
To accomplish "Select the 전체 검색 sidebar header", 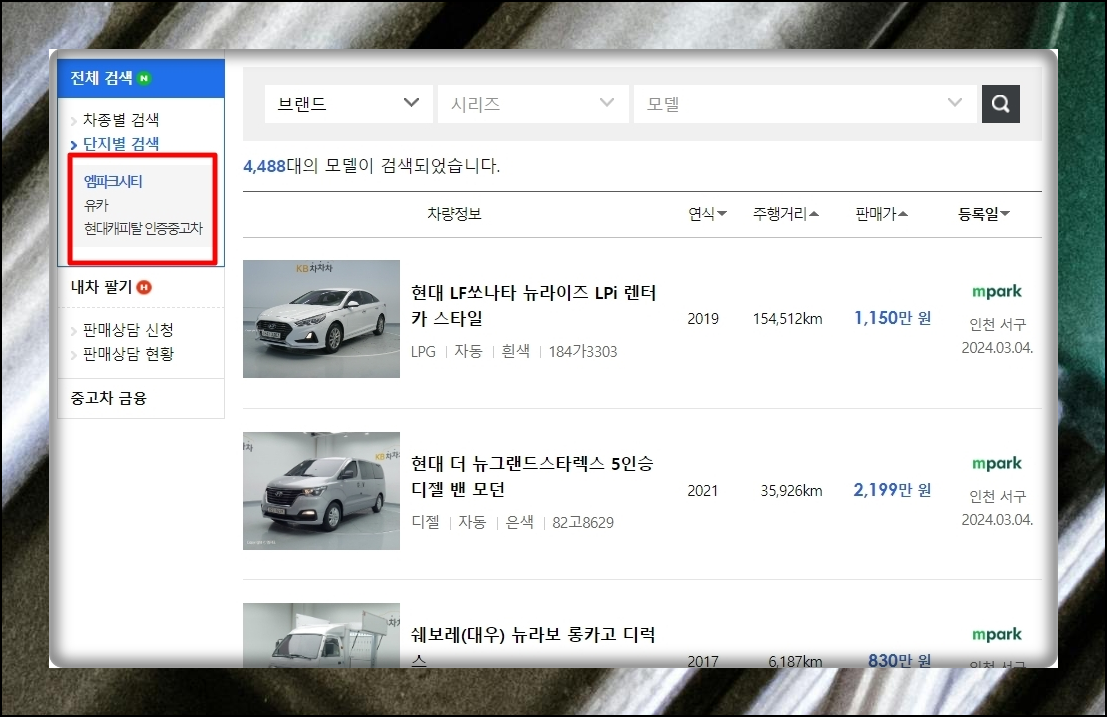I will tap(141, 78).
